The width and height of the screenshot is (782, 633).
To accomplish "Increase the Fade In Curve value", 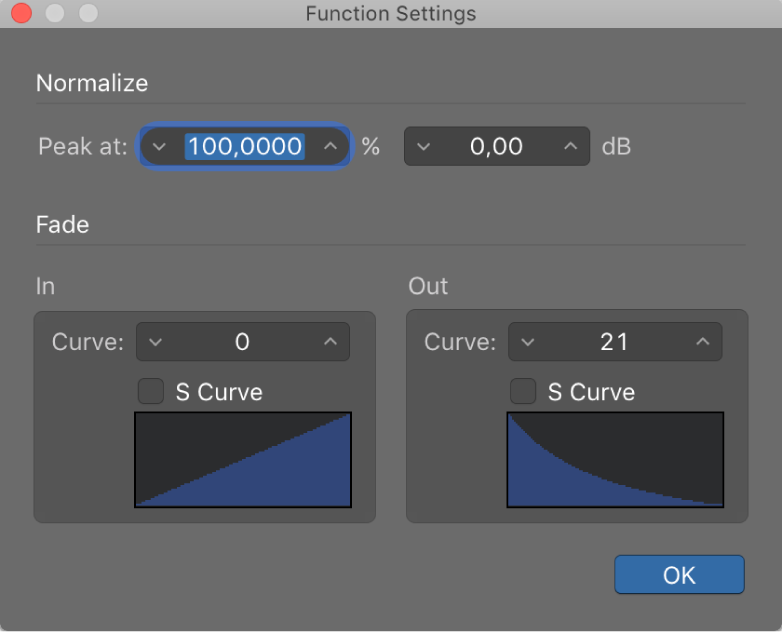I will click(330, 342).
